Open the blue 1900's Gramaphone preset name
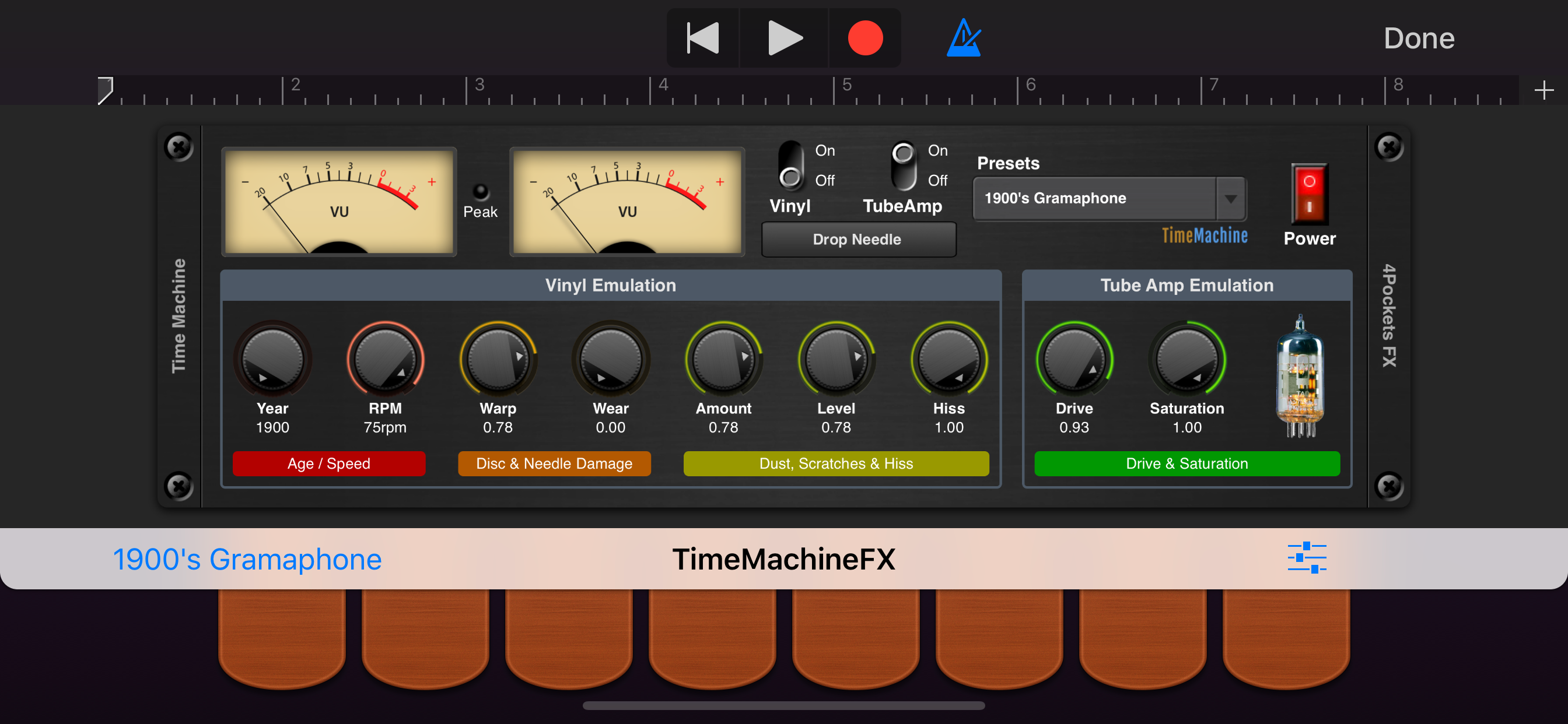Viewport: 1568px width, 724px height. click(x=247, y=558)
